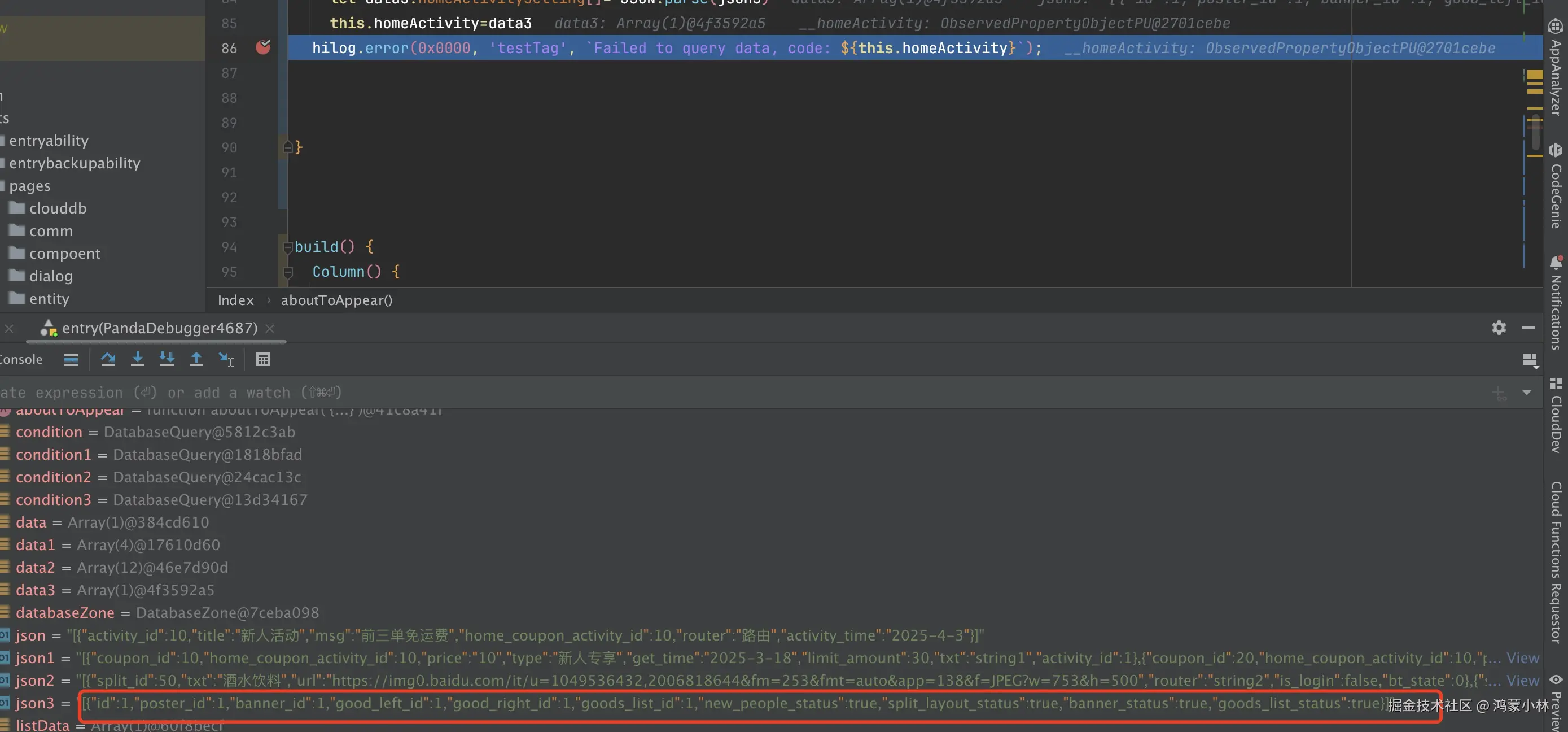Click aboutToAppear() breadcrumb item

pos(336,300)
